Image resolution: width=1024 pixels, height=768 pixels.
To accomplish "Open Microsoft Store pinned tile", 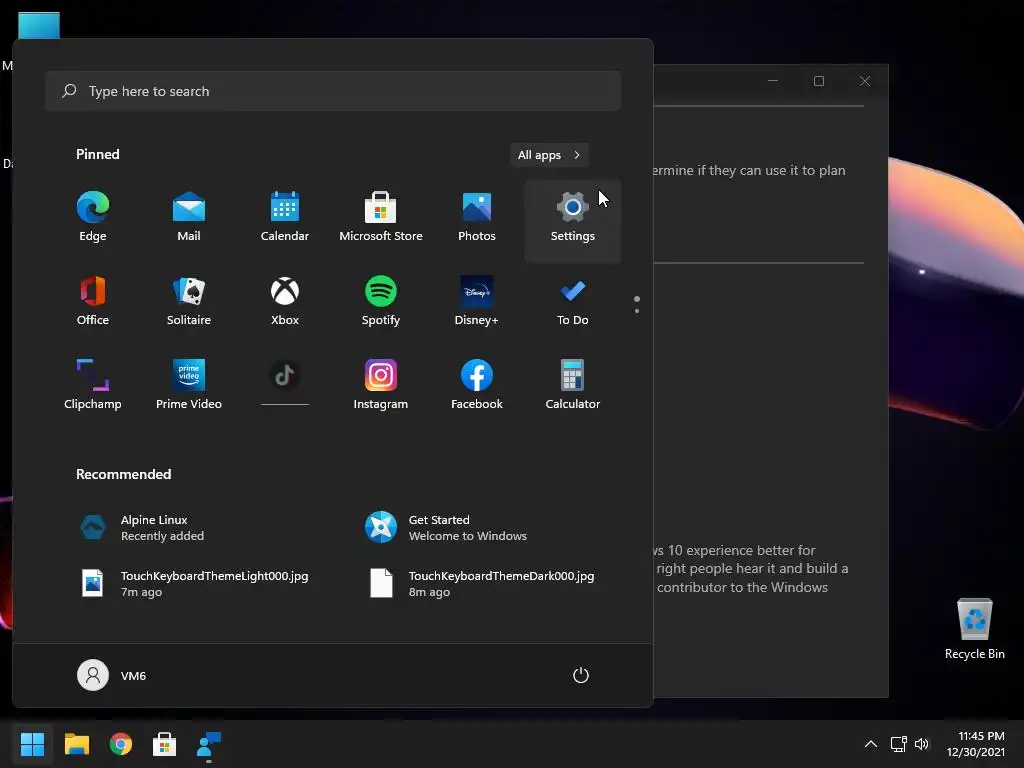I will [x=381, y=218].
